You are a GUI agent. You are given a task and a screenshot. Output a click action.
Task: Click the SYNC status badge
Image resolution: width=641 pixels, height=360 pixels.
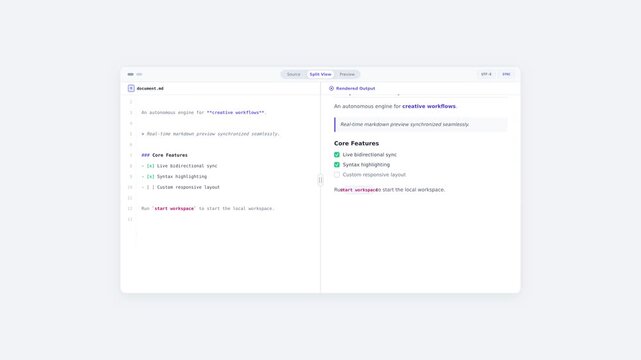pyautogui.click(x=506, y=74)
